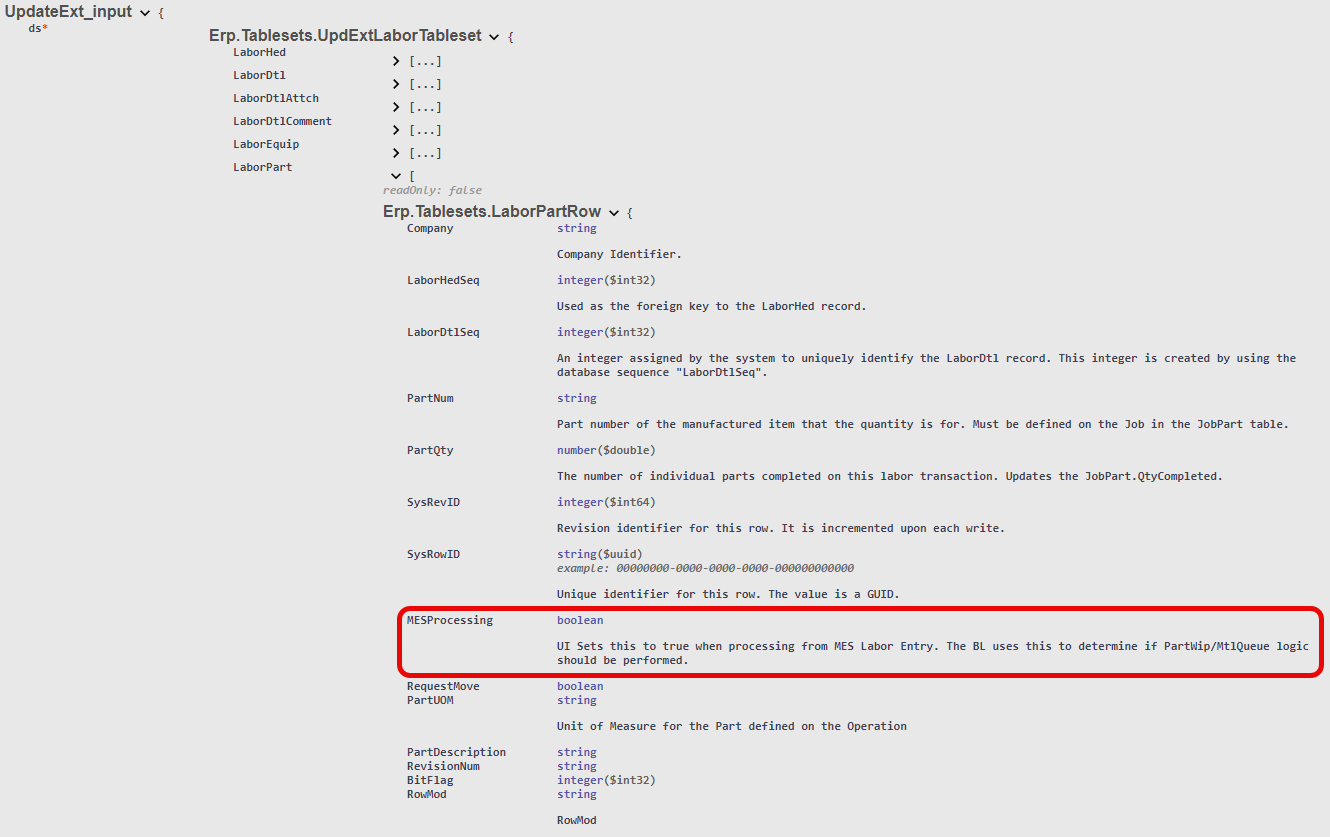
Task: Click the 'readOnly: false' annotation
Action: point(432,190)
